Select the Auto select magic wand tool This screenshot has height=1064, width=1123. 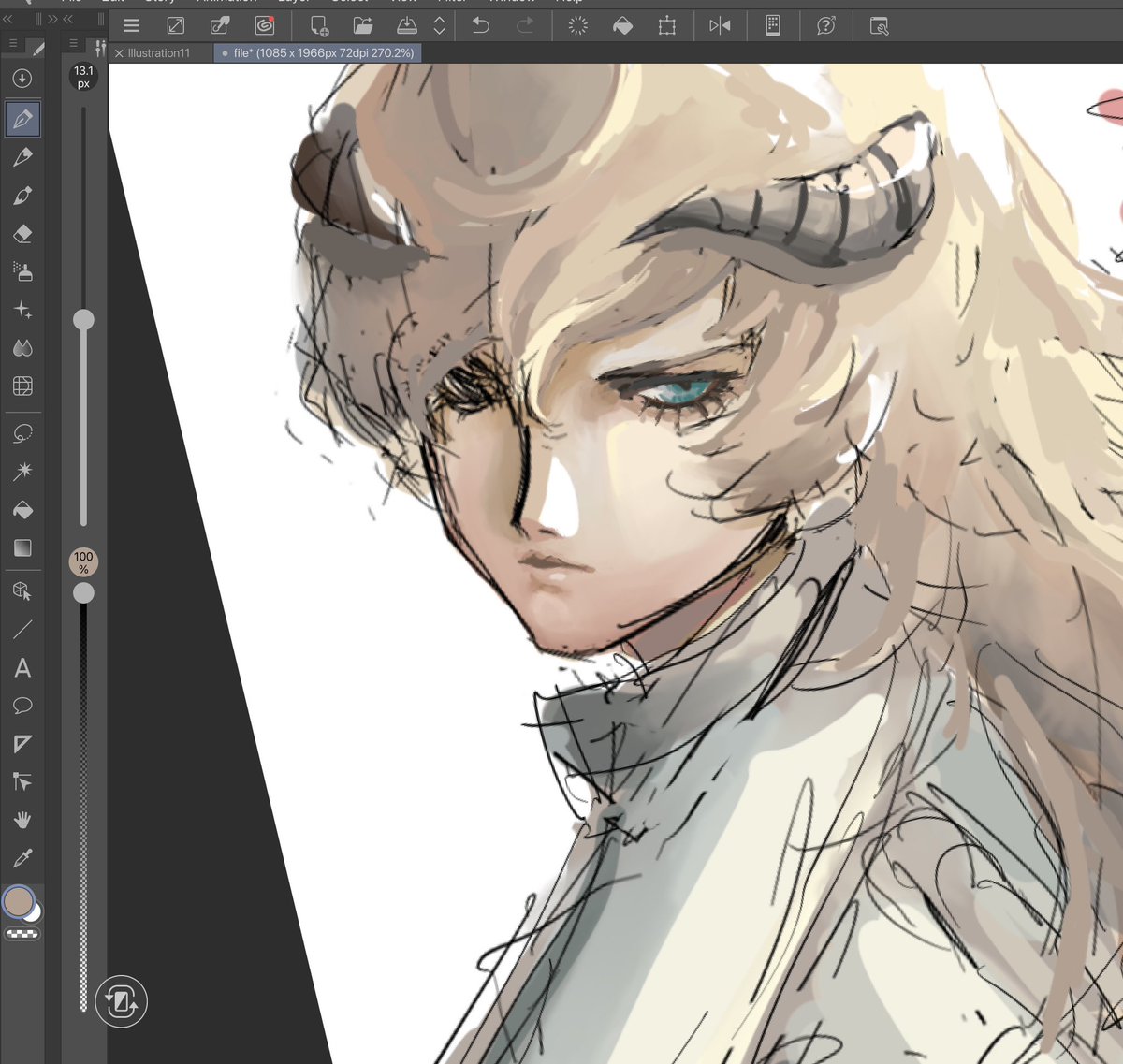tap(22, 471)
